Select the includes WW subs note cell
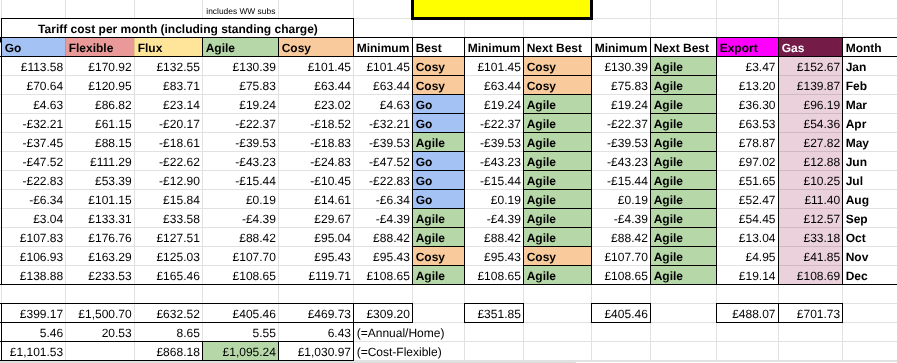Viewport: 897px width, 363px height. point(241,11)
